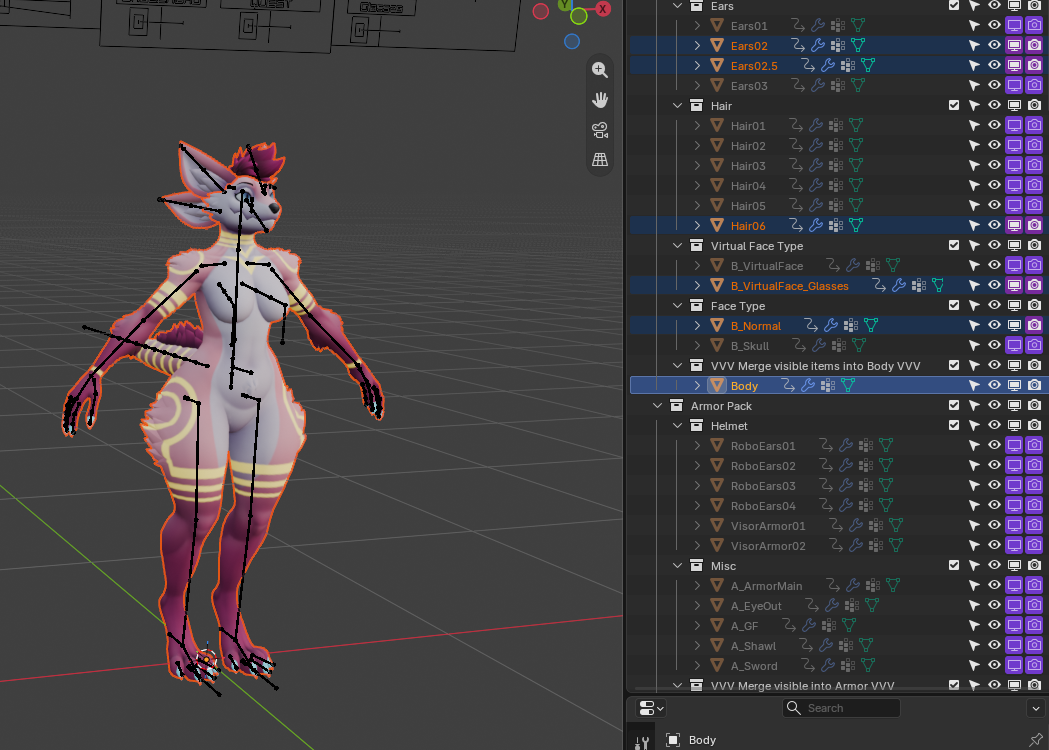Viewport: 1049px width, 750px height.
Task: Select A_EyeOut in the outliner
Action: [756, 605]
